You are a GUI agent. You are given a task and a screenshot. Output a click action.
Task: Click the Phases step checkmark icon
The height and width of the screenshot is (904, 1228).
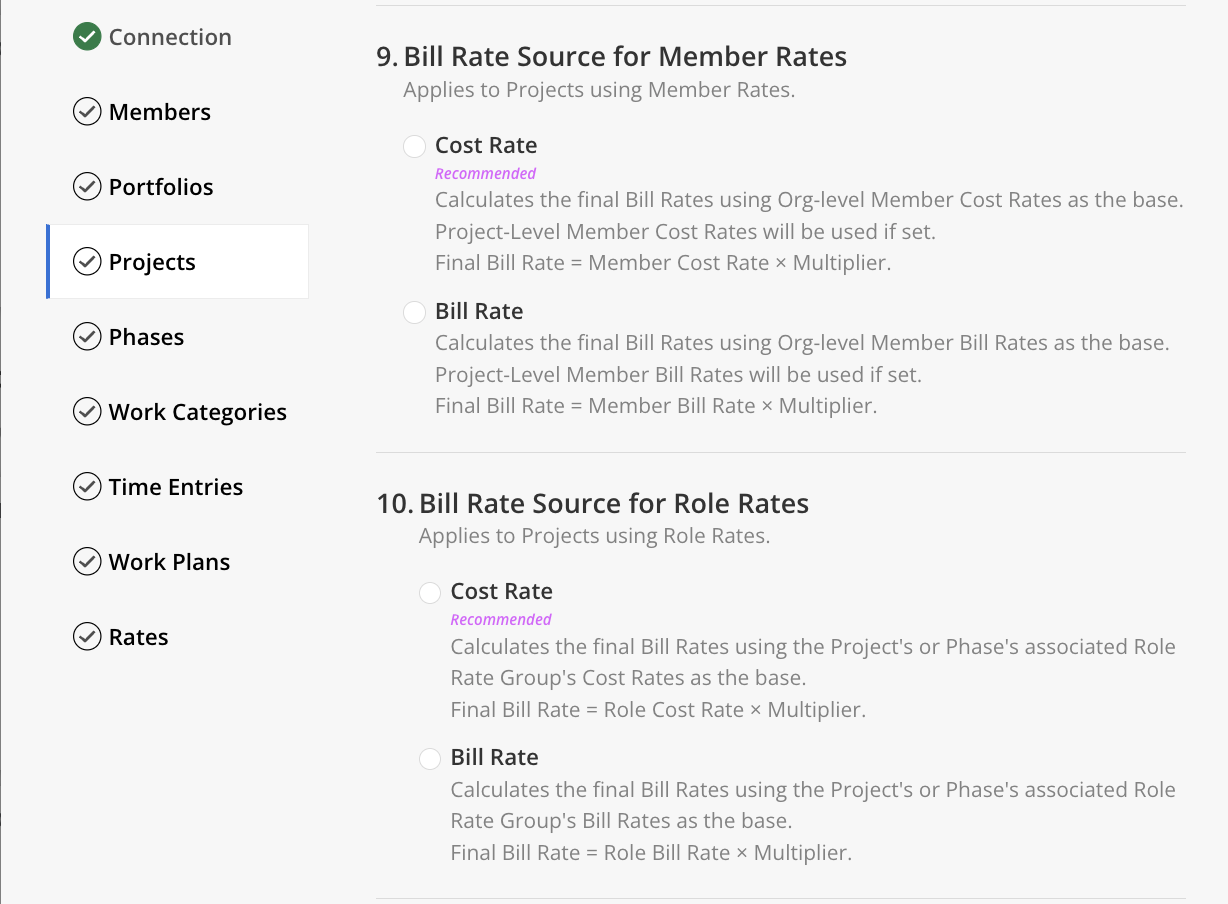coord(87,337)
